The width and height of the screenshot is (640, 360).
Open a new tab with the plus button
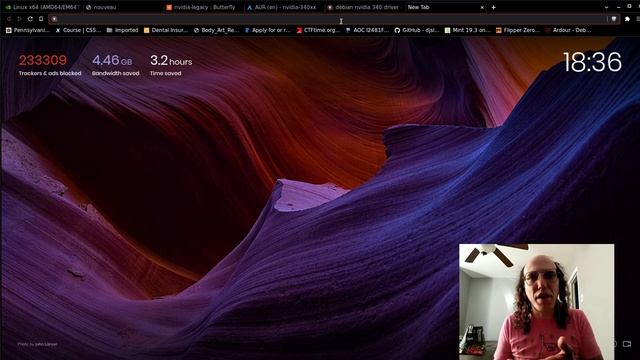pyautogui.click(x=493, y=7)
